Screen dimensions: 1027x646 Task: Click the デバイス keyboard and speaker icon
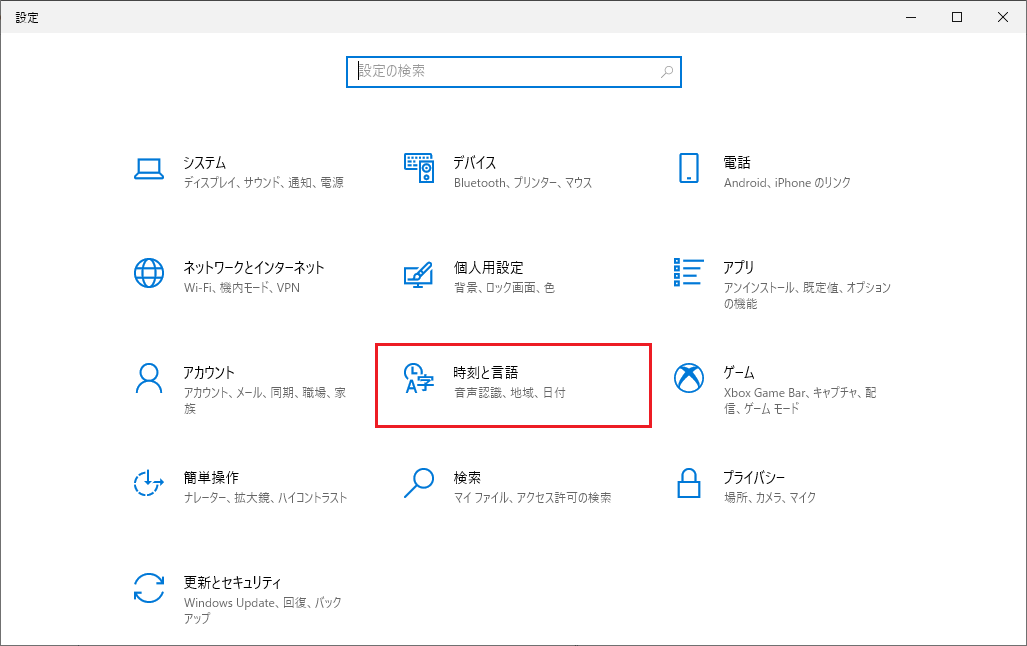click(x=419, y=169)
